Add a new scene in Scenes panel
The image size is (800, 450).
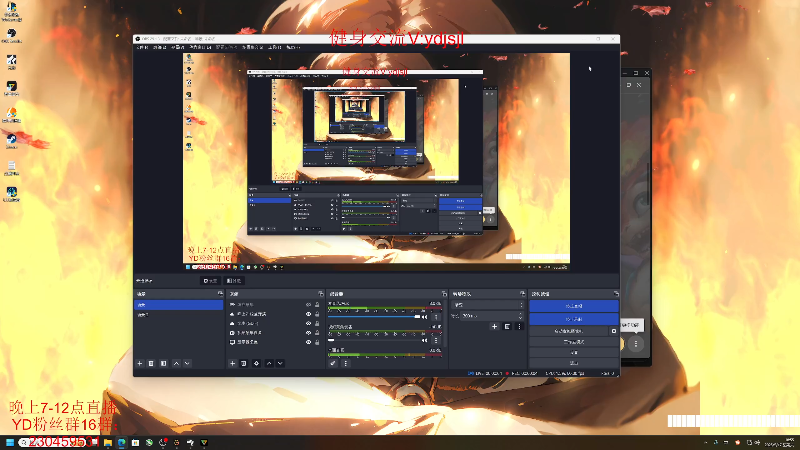(140, 363)
